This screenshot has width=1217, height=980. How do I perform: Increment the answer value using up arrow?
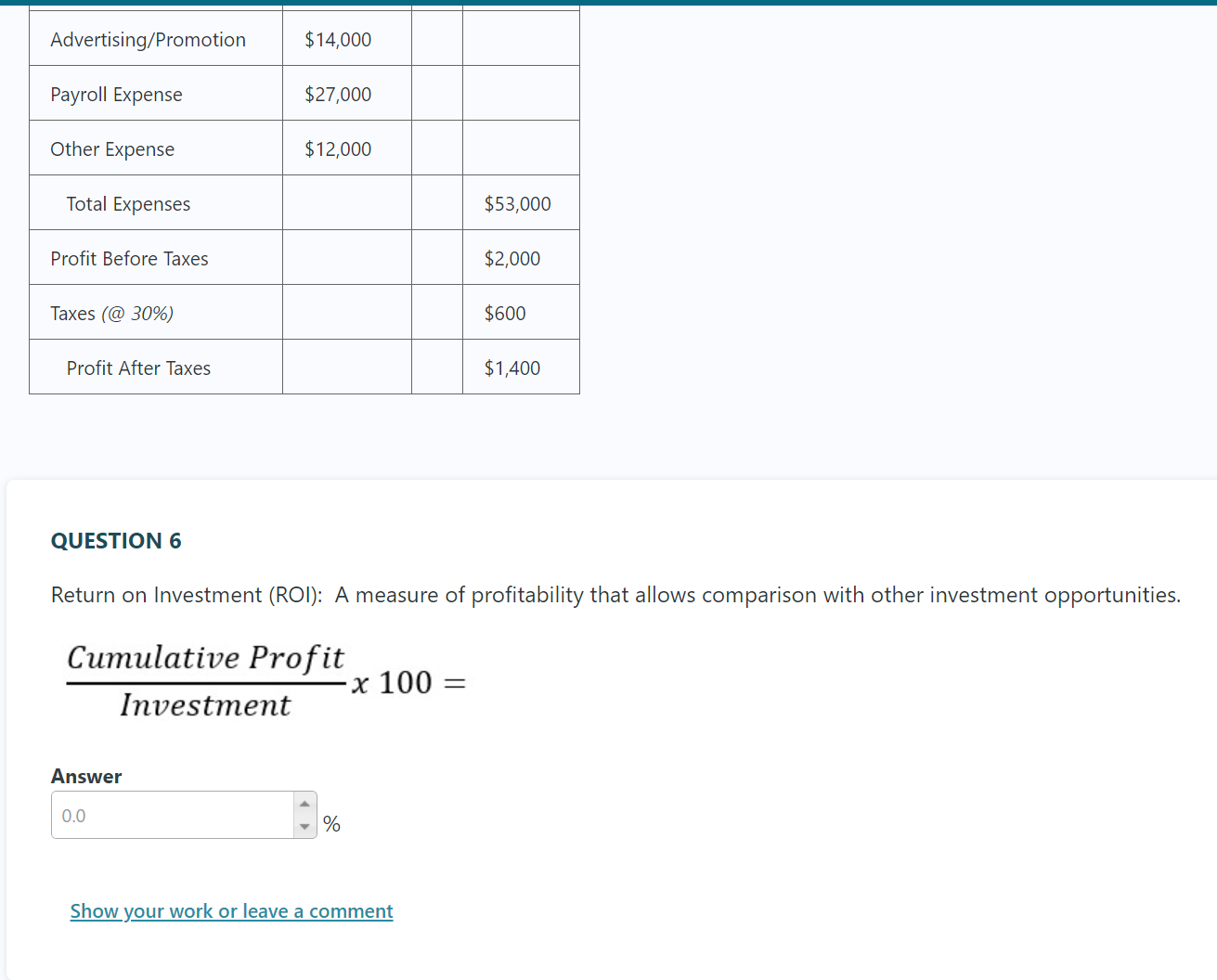point(304,804)
